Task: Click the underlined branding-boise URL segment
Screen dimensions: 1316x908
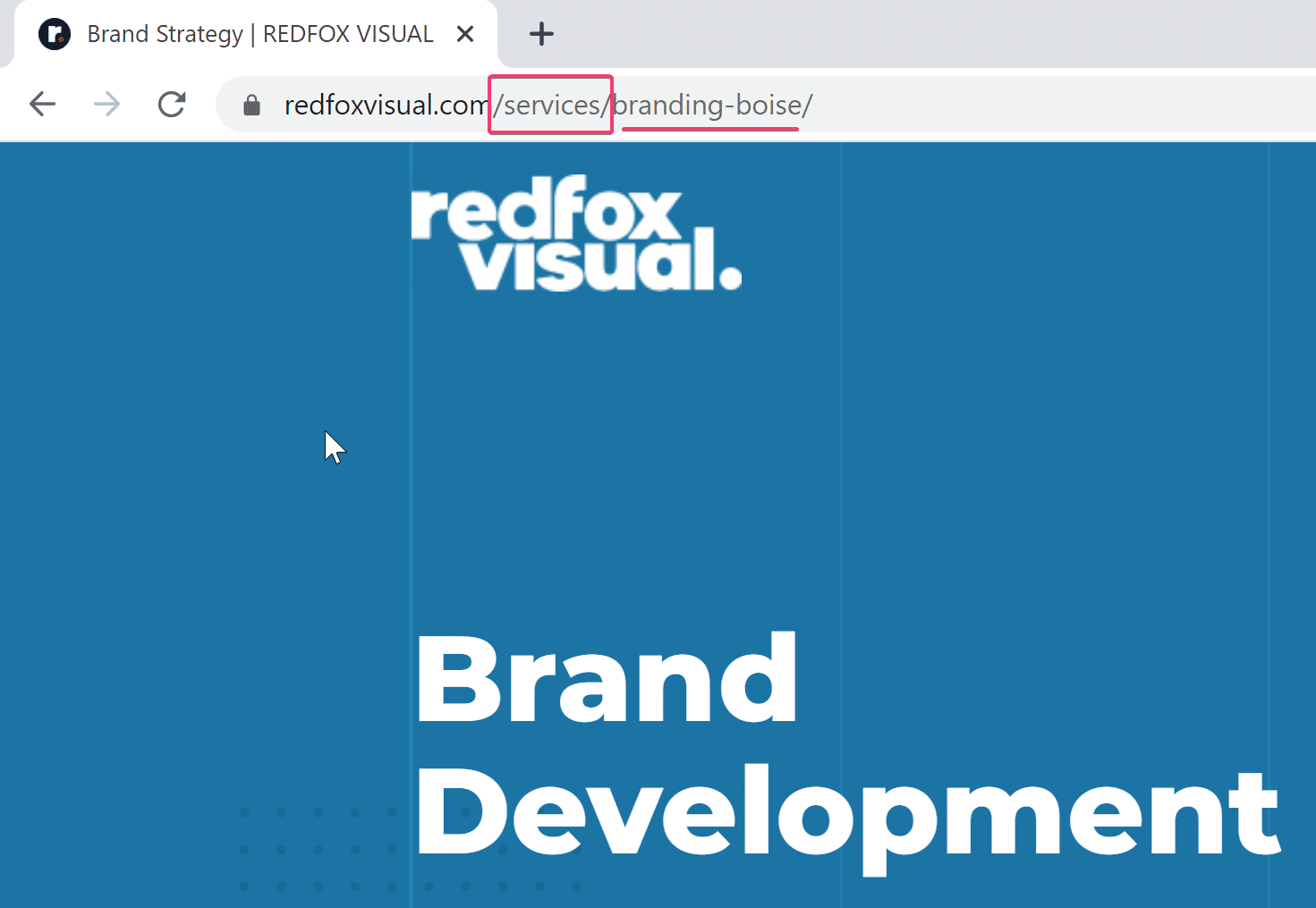Action: pos(709,105)
